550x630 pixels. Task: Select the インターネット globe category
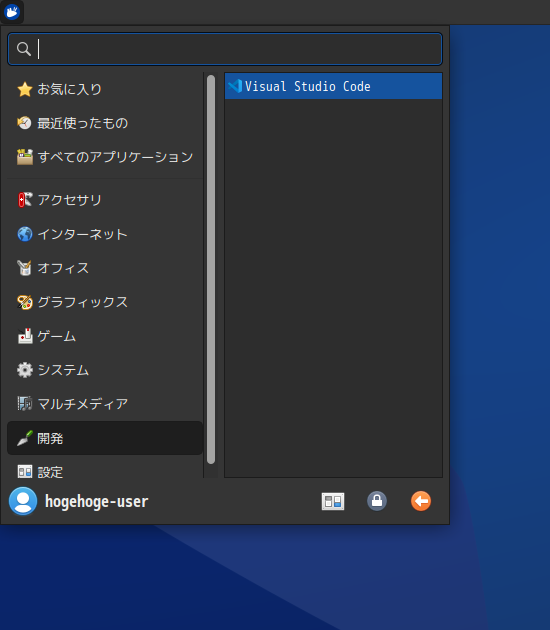pyautogui.click(x=105, y=234)
